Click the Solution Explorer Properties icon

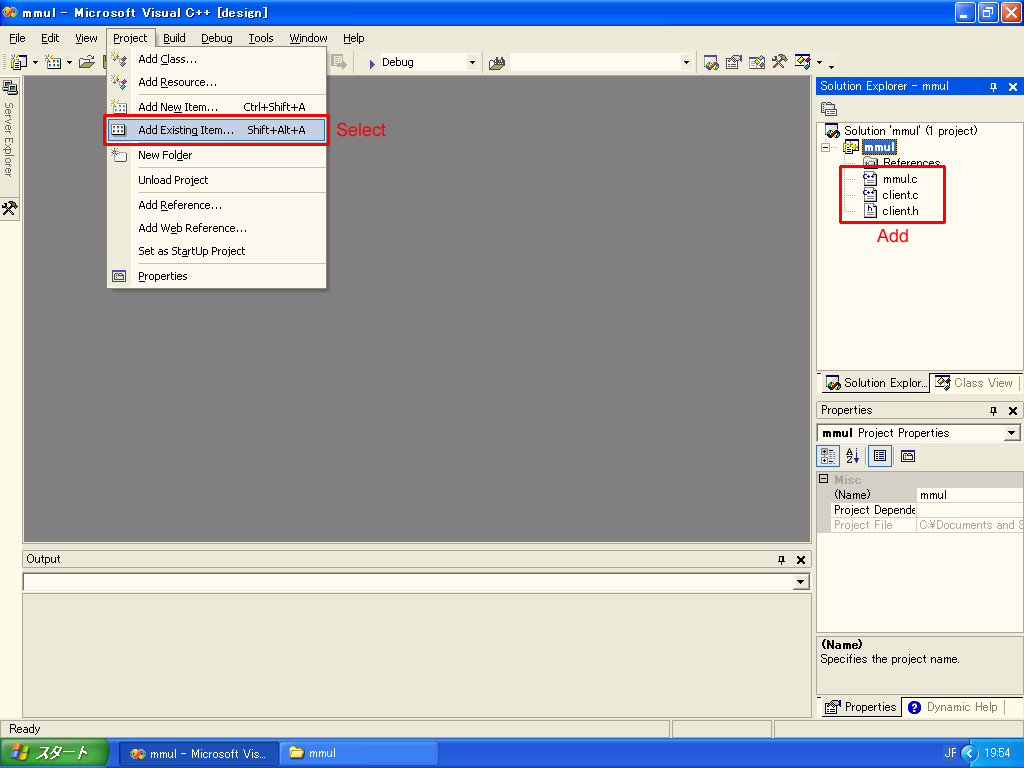(x=829, y=109)
